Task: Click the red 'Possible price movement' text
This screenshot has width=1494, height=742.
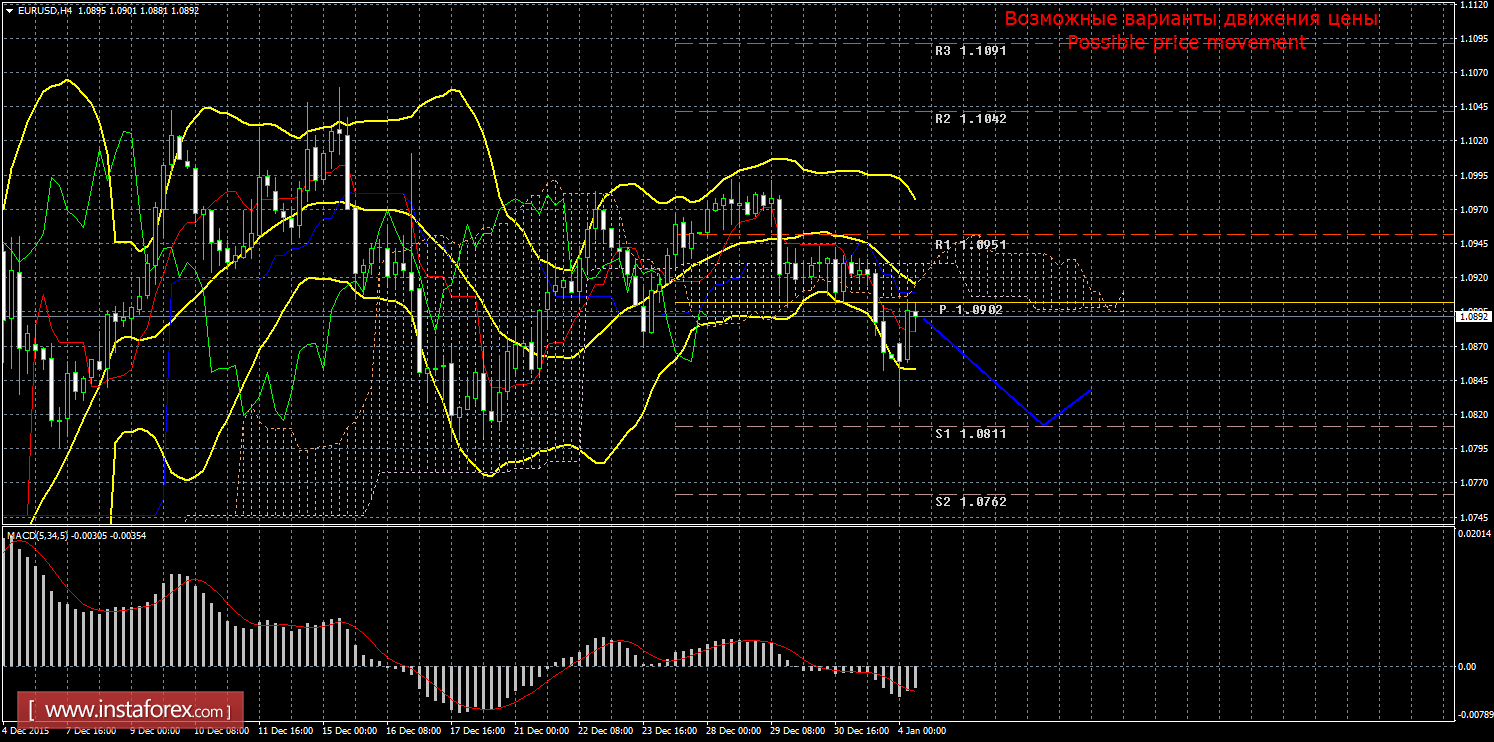Action: (x=1186, y=42)
